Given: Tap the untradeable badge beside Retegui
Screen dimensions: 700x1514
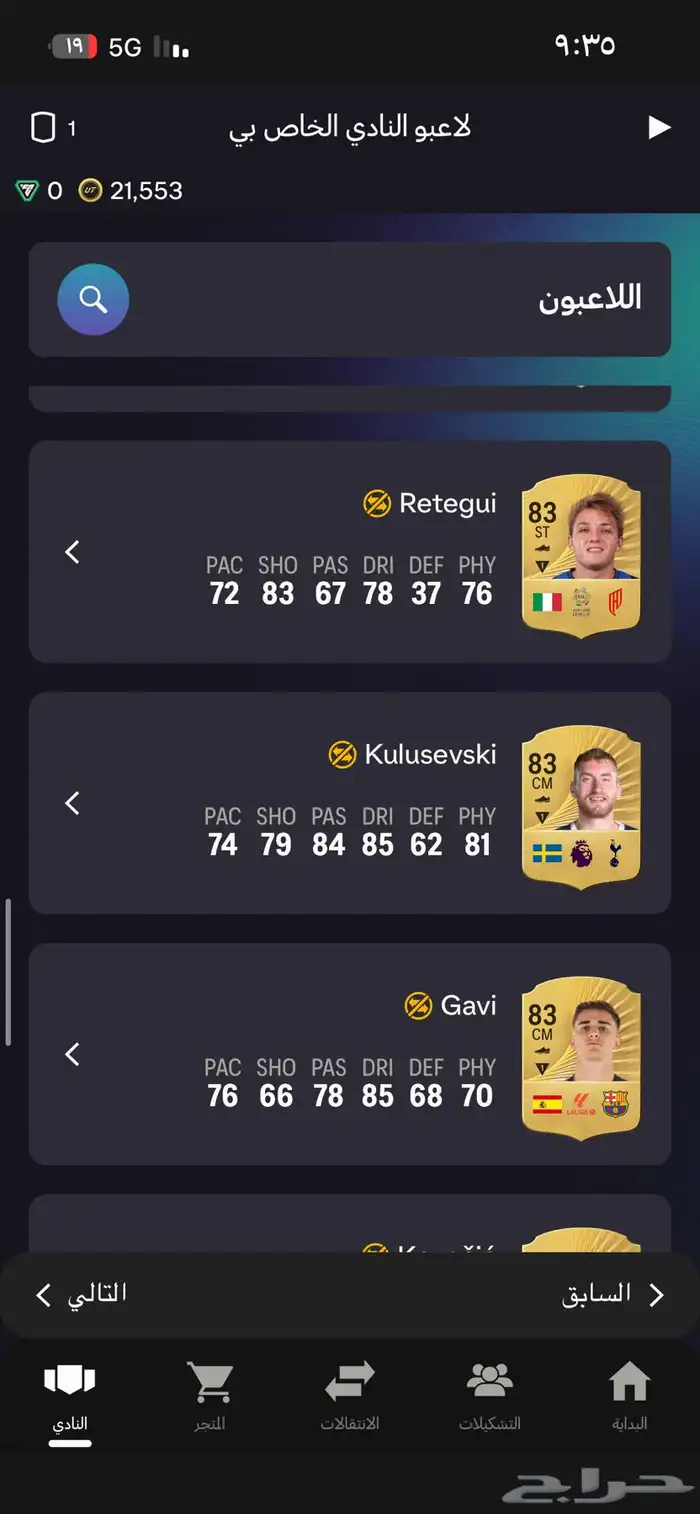Looking at the screenshot, I should [377, 503].
